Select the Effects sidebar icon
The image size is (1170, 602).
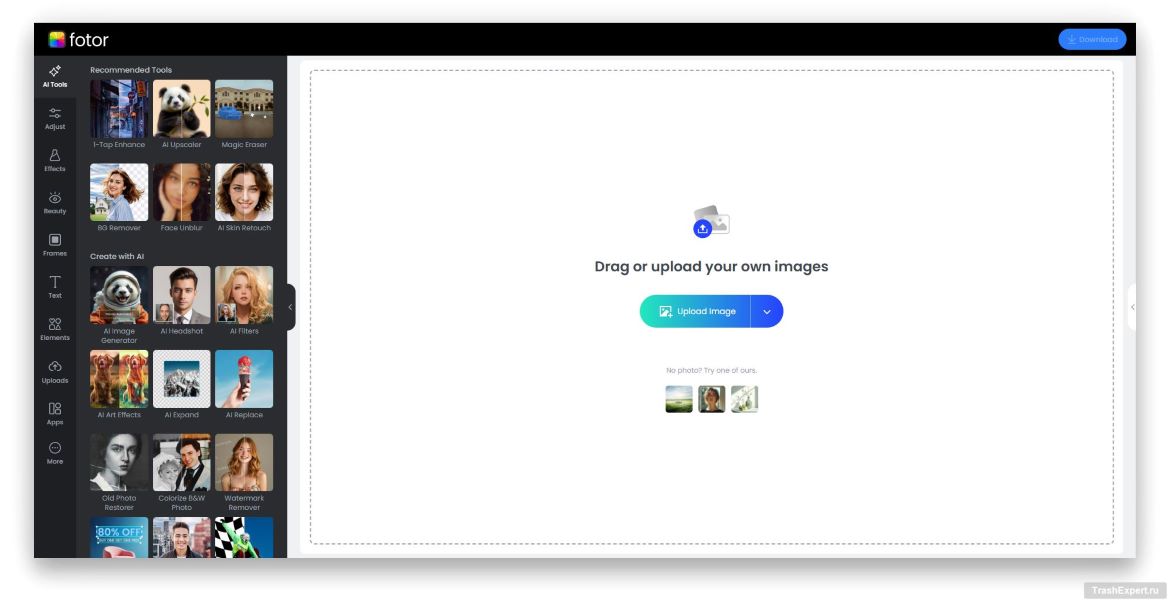click(x=55, y=160)
